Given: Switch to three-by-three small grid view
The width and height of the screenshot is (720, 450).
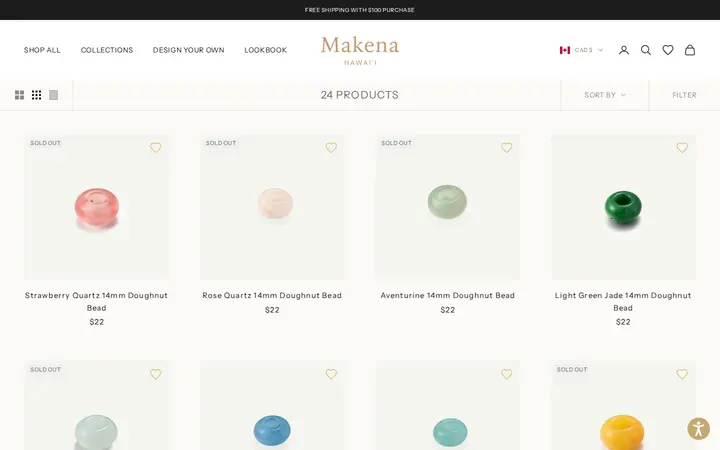Looking at the screenshot, I should coord(36,95).
